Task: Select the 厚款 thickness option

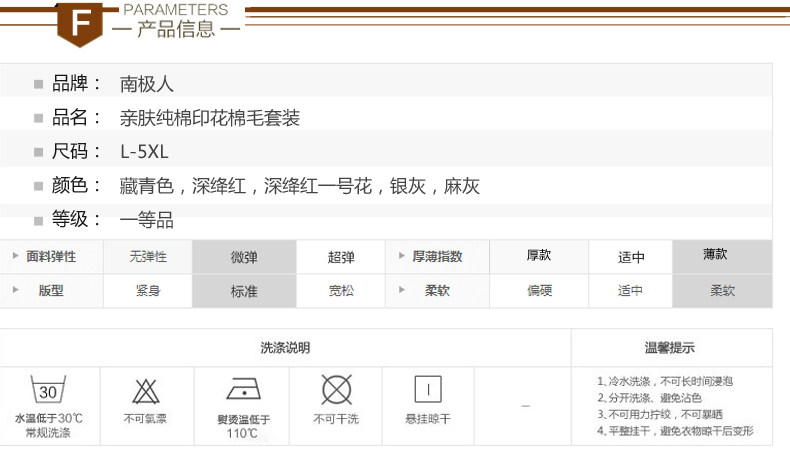Action: pyautogui.click(x=539, y=256)
